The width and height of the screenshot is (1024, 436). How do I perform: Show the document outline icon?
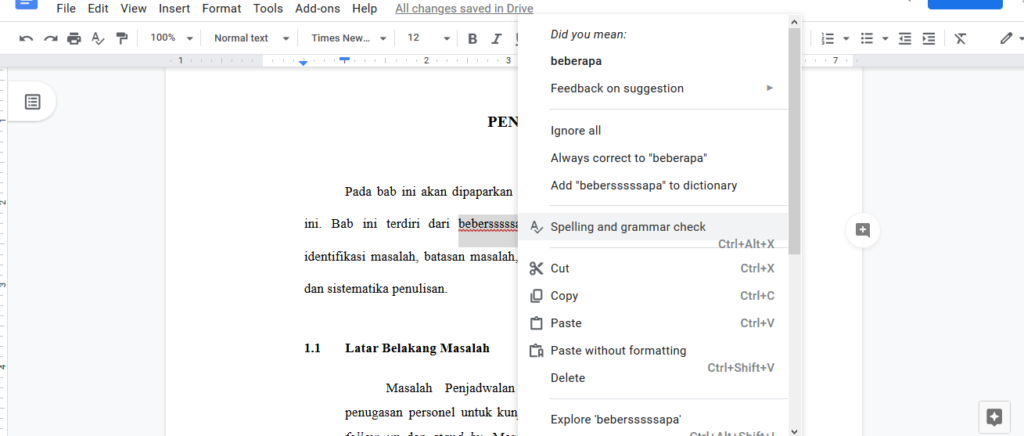click(33, 102)
